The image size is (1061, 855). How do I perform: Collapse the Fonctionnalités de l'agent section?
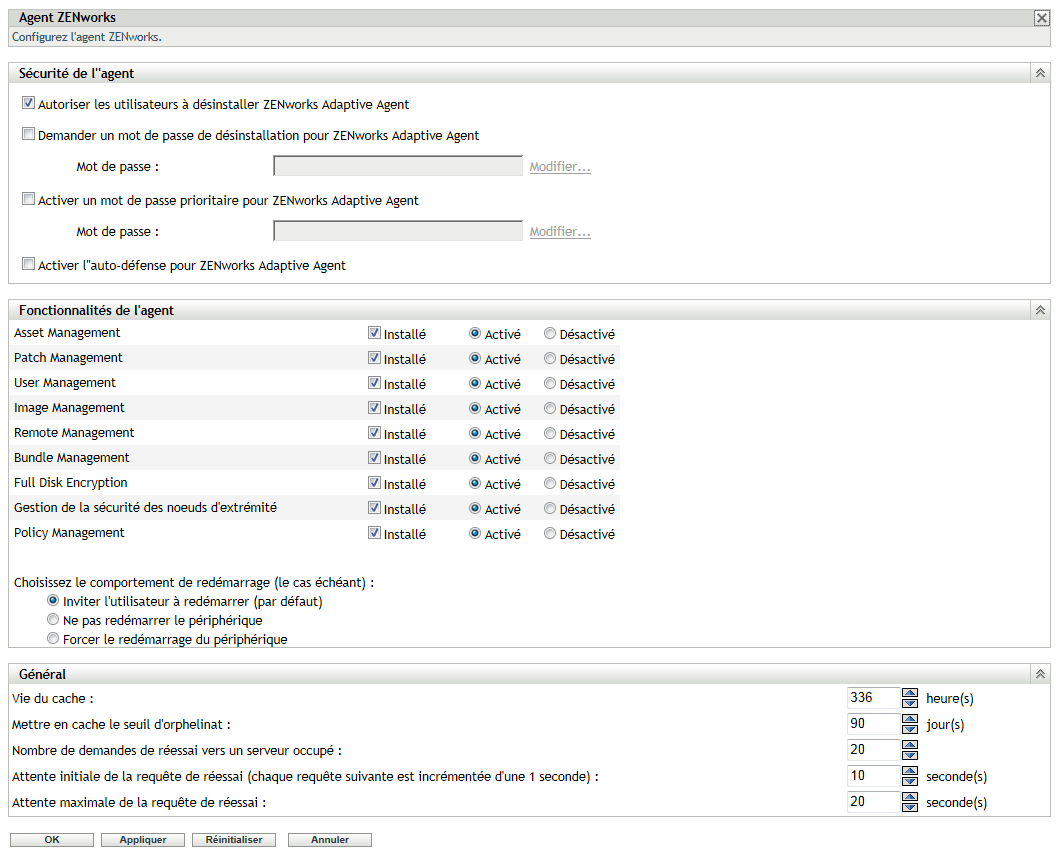click(x=1040, y=310)
